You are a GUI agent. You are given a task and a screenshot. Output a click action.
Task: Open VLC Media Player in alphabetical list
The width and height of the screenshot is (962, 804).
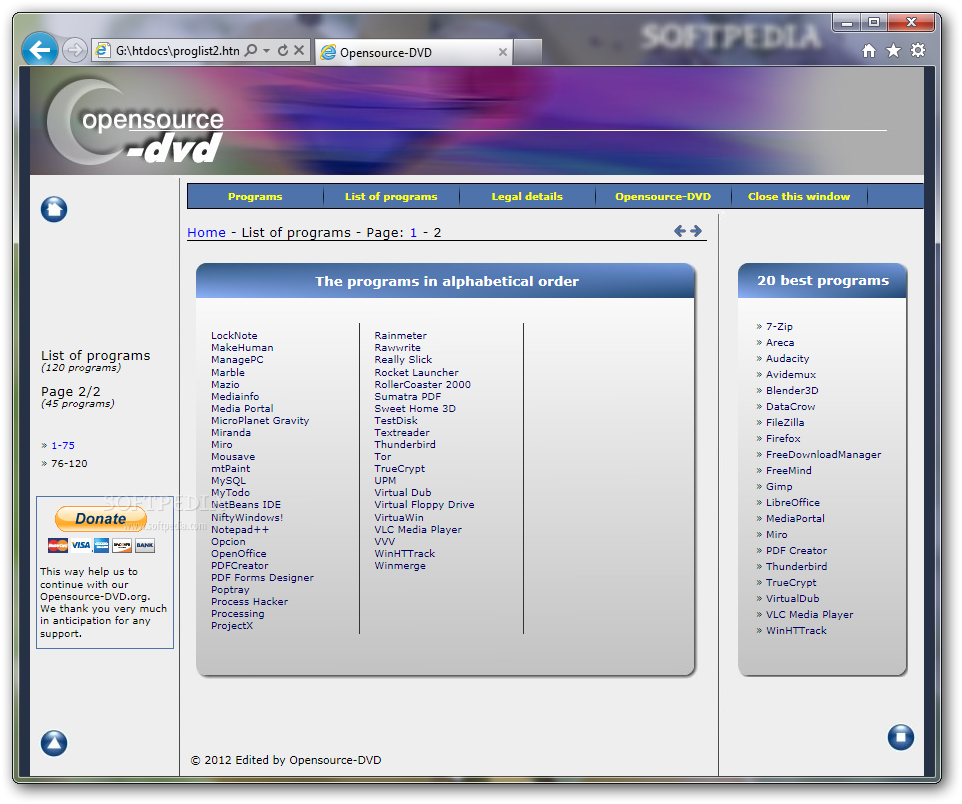(418, 530)
